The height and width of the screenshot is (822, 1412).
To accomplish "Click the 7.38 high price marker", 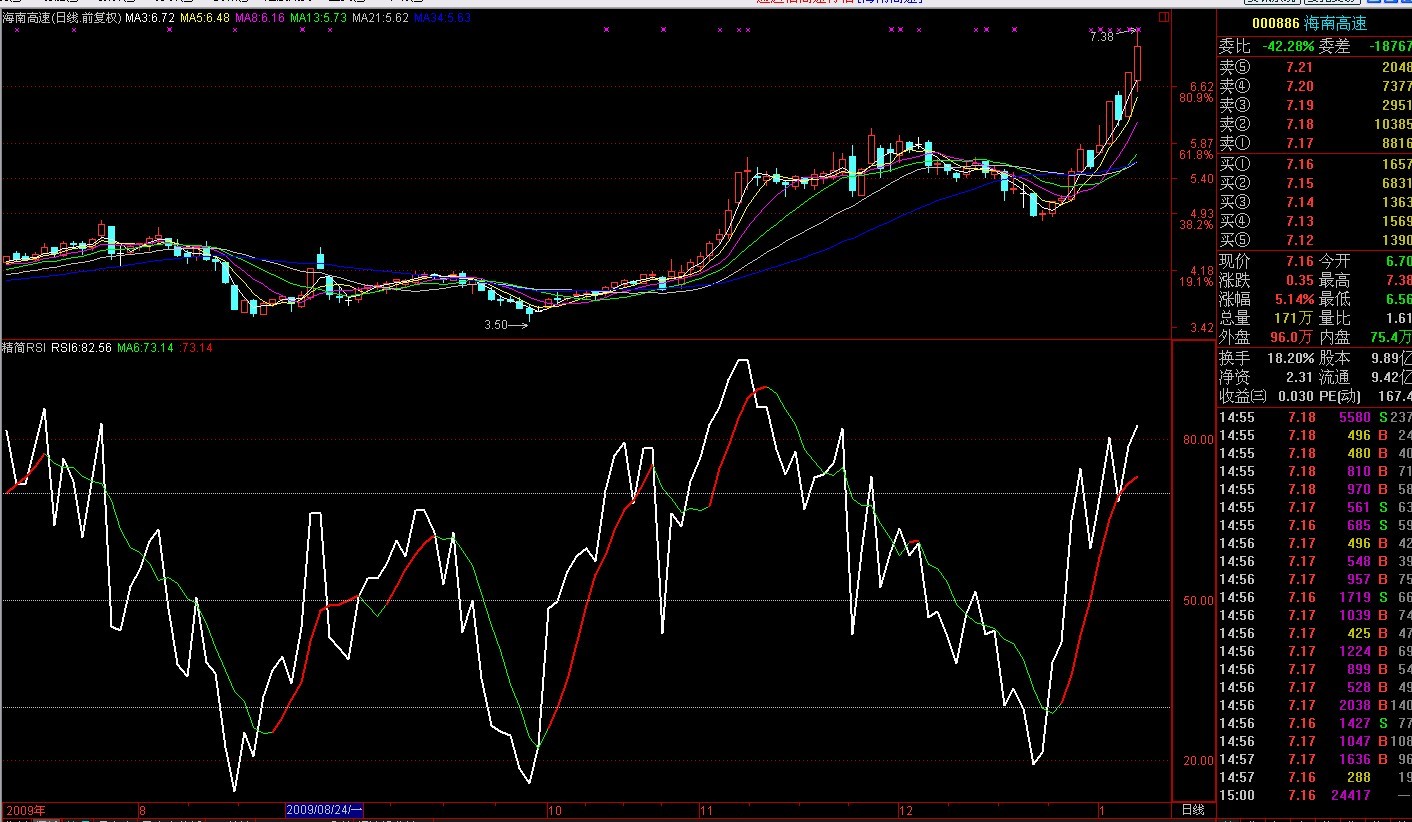I will click(x=1101, y=37).
